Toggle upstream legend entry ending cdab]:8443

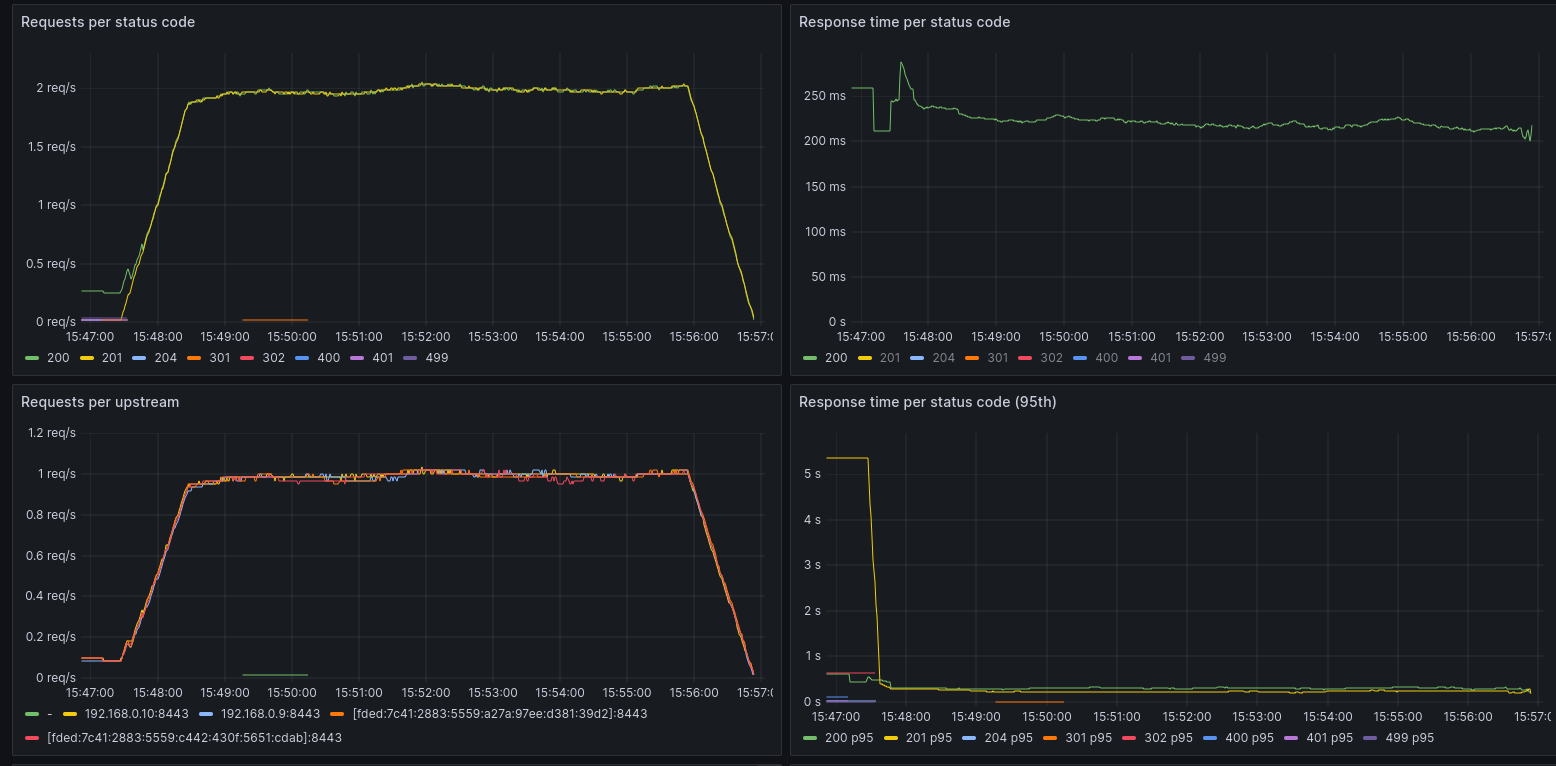point(194,738)
